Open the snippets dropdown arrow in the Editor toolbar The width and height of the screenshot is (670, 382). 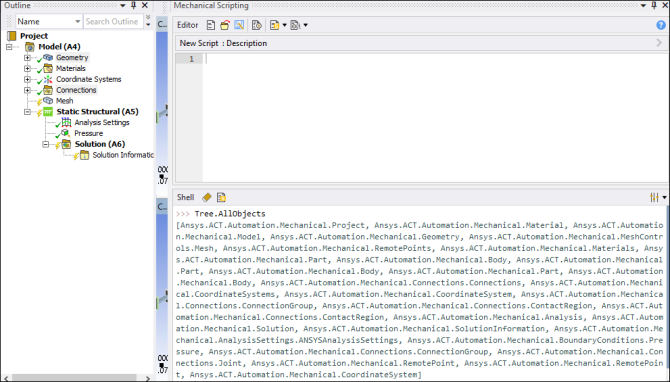tap(285, 26)
